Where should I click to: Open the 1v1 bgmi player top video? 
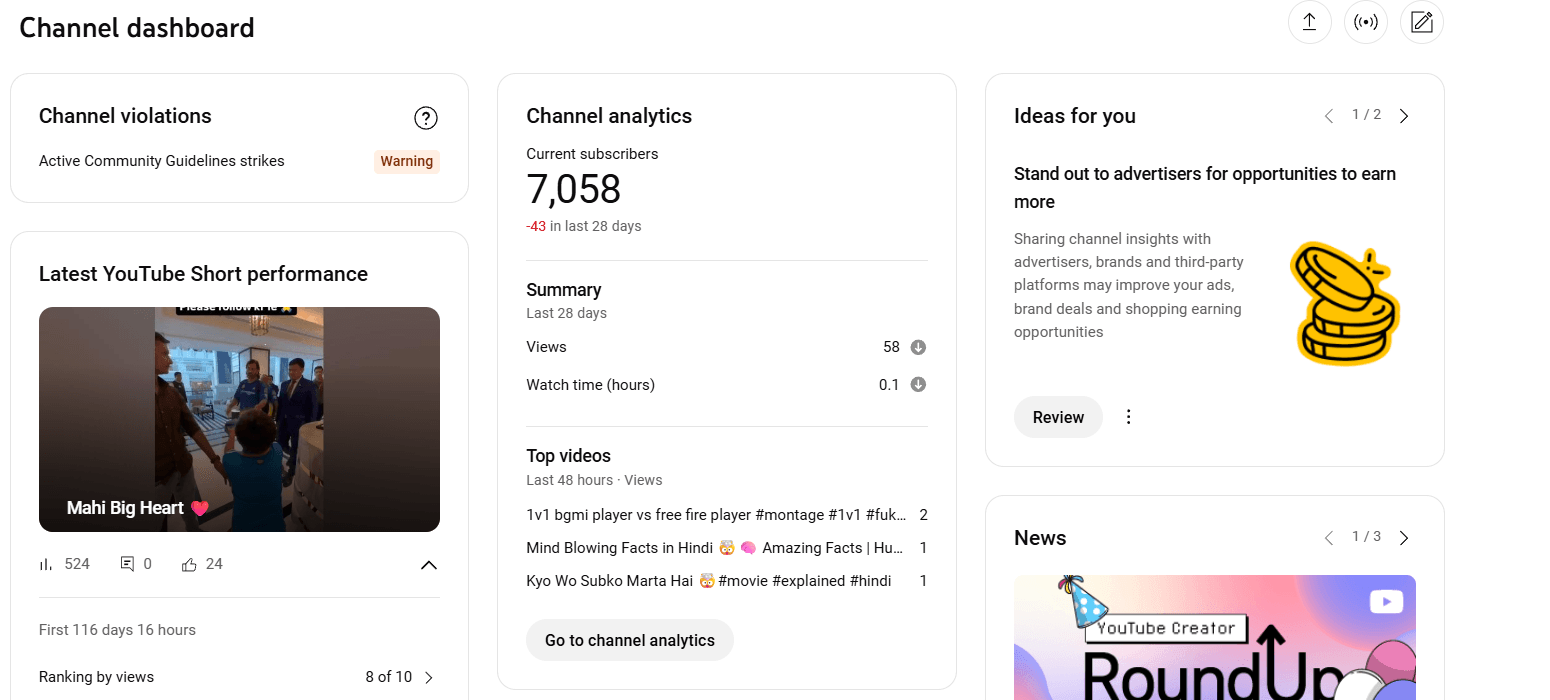pyautogui.click(x=716, y=515)
